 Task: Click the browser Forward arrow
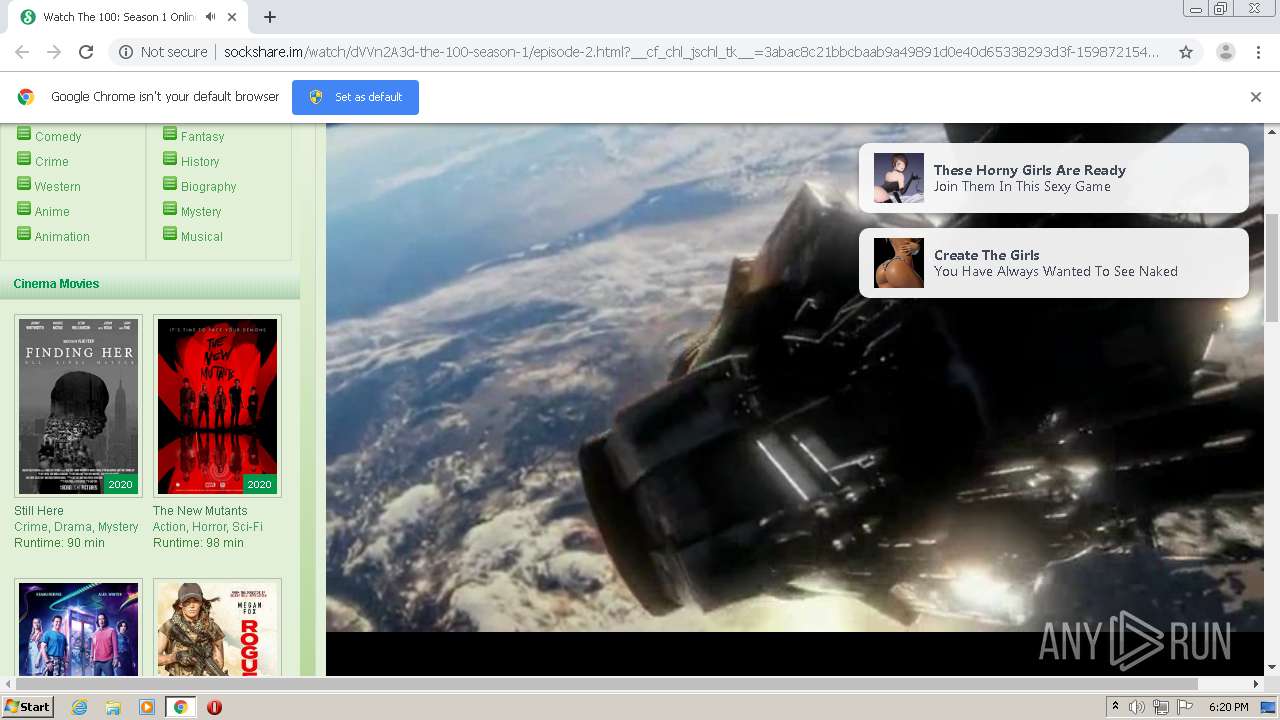[54, 52]
